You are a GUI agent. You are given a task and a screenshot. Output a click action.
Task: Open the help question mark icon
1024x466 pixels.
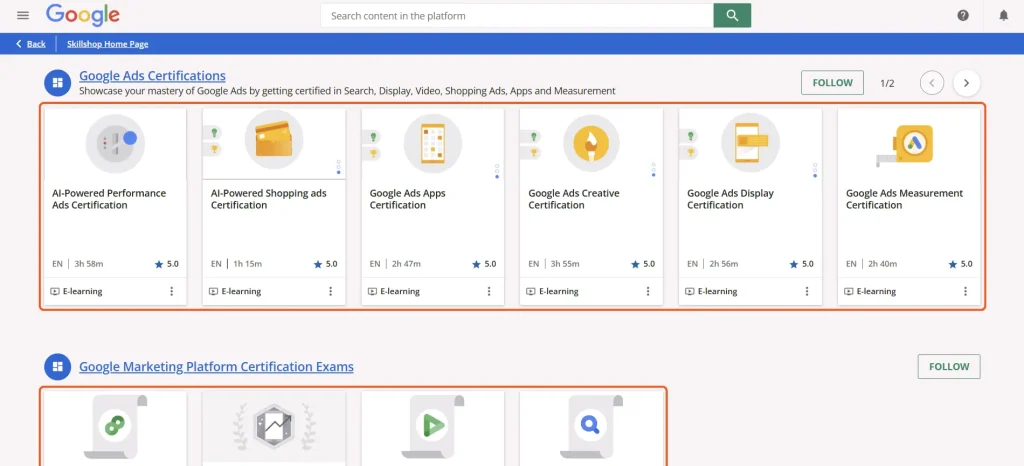(963, 16)
